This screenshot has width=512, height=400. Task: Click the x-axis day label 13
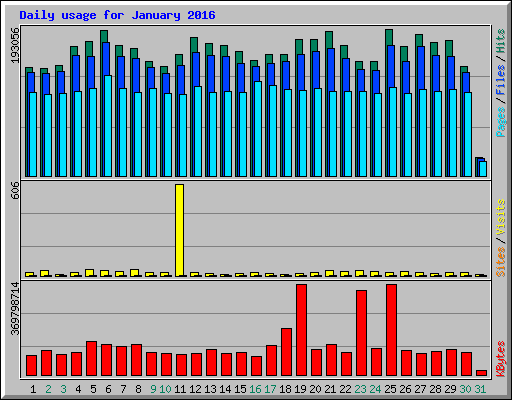(x=210, y=389)
